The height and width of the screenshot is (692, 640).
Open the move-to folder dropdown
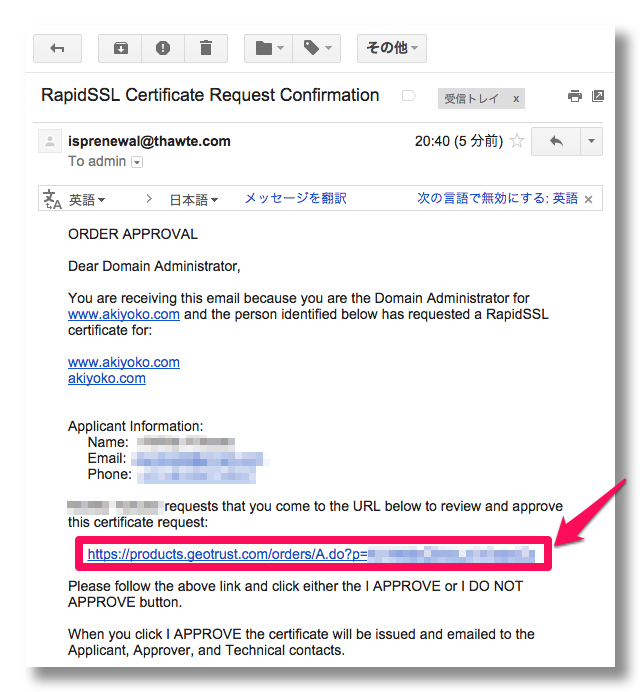tap(269, 48)
